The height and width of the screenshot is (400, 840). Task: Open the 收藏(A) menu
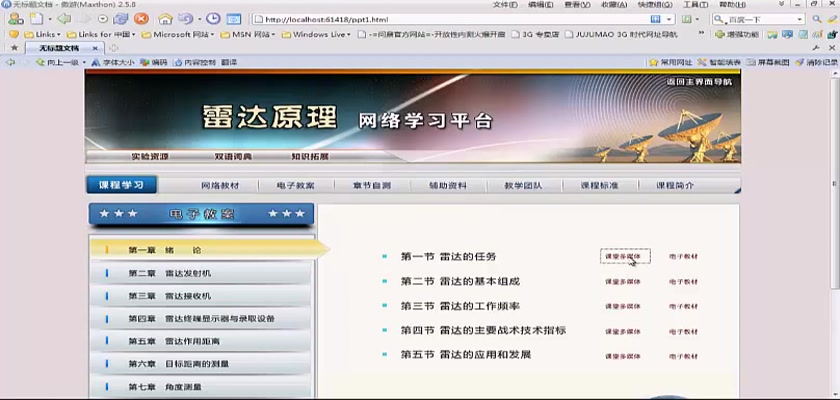click(x=614, y=4)
